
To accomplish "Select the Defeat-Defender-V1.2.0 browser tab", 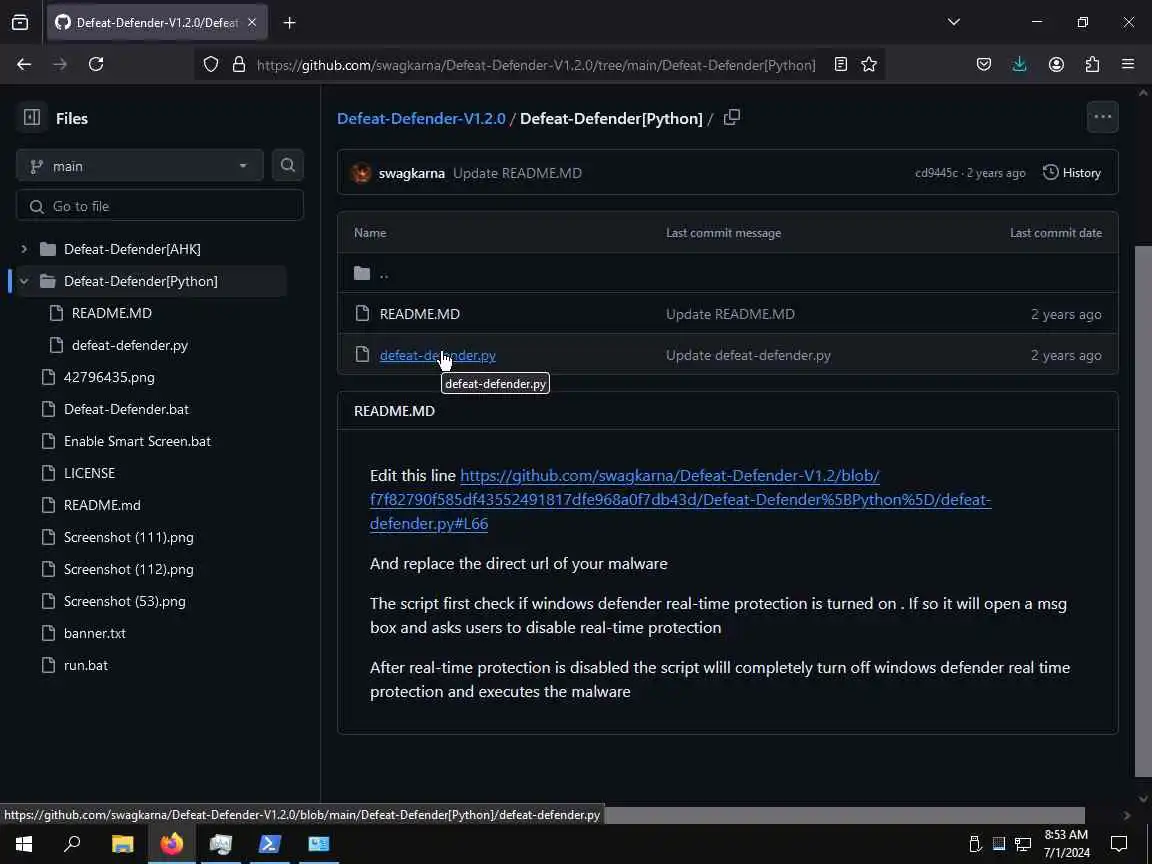I will pos(157,23).
